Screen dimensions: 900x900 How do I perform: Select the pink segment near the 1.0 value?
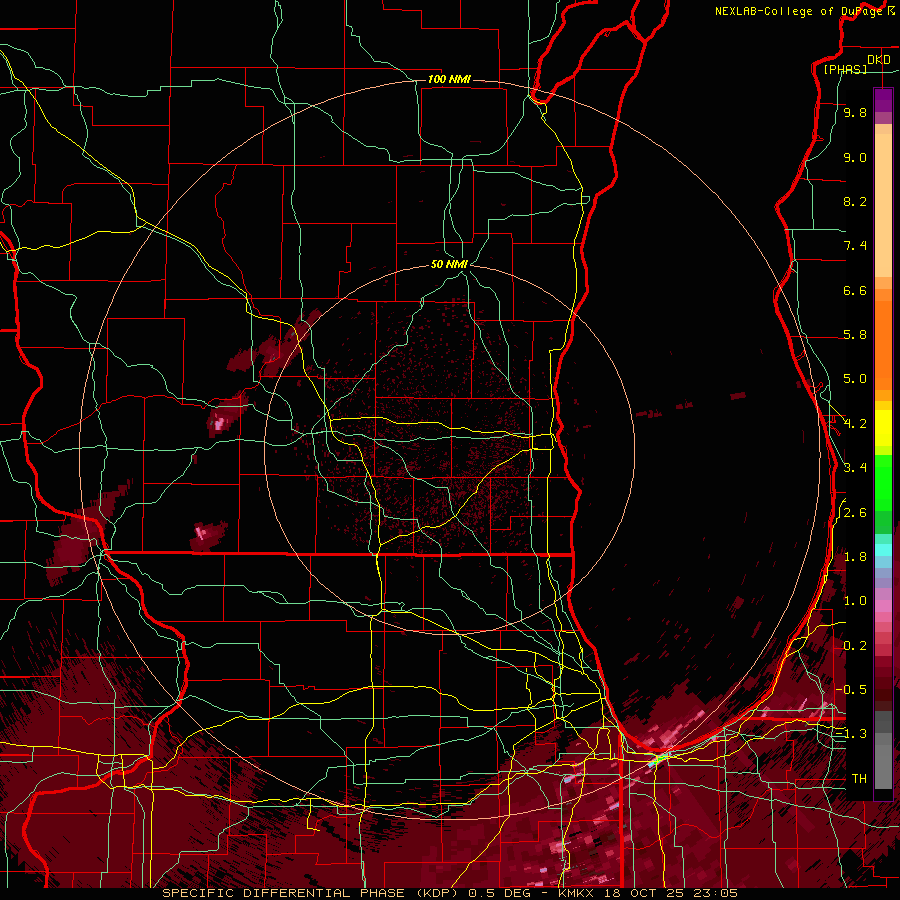(883, 605)
